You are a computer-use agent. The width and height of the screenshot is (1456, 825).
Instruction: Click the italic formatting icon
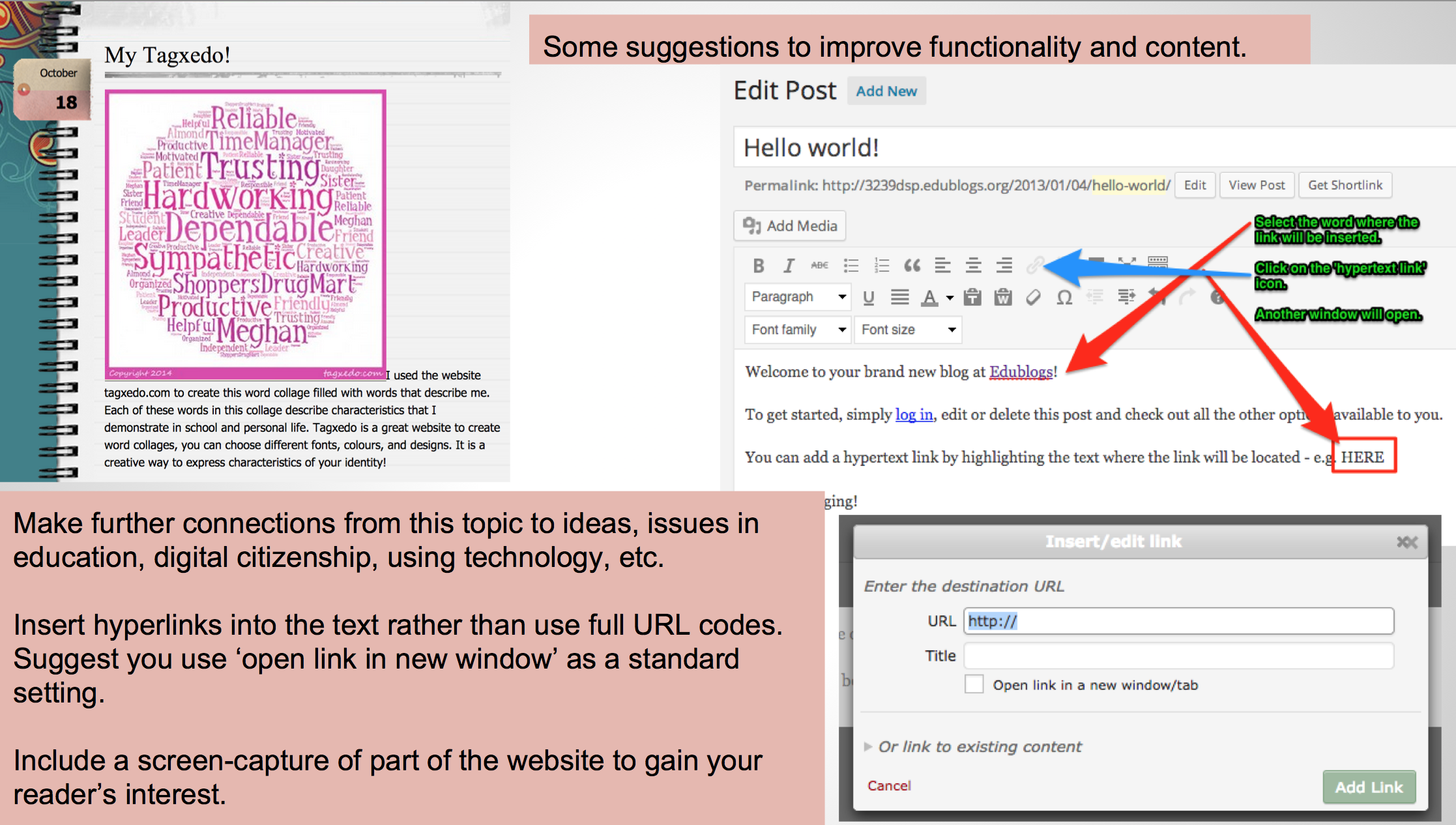[x=789, y=266]
